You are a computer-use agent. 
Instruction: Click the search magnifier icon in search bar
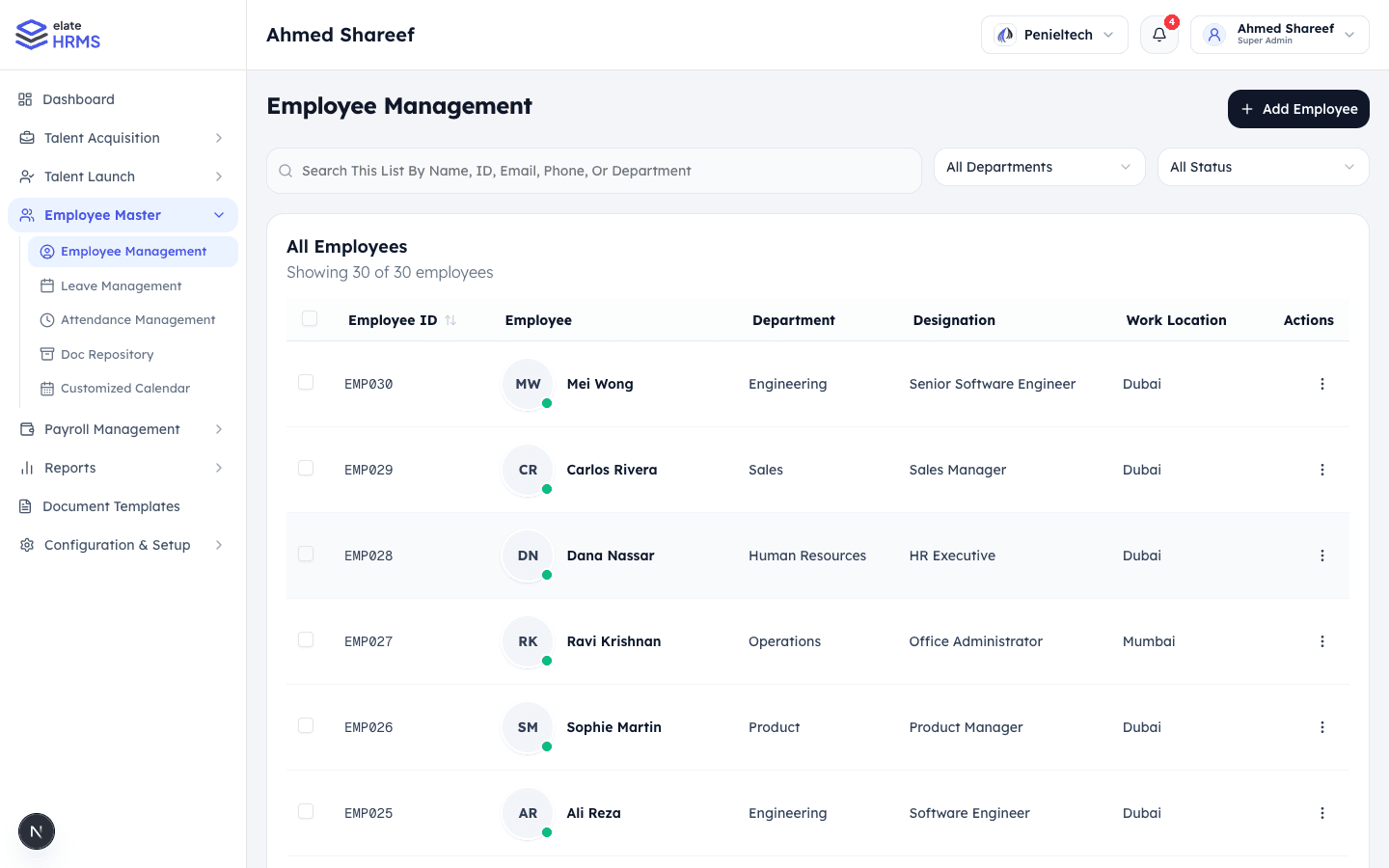pos(286,170)
